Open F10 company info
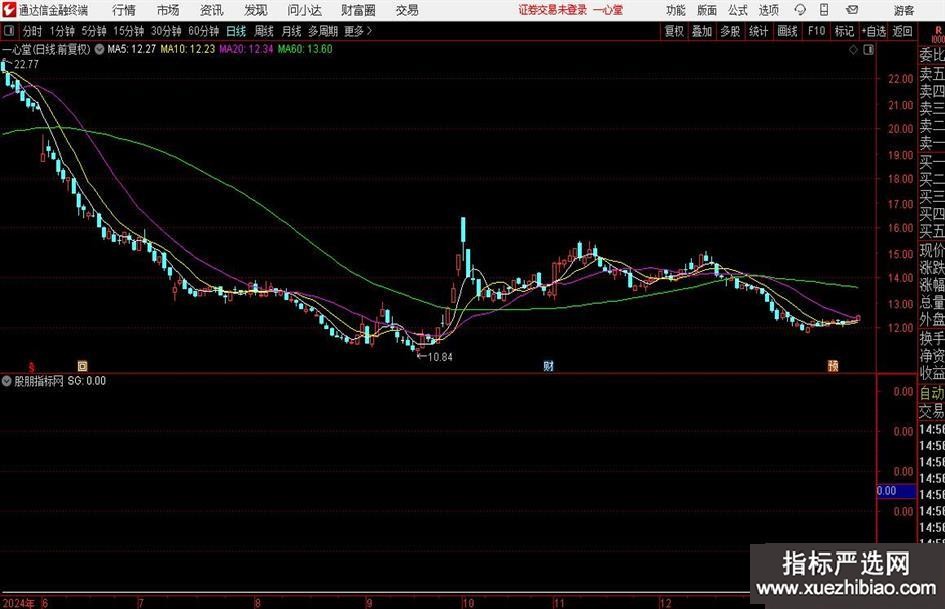This screenshot has height=609, width=945. [x=817, y=31]
